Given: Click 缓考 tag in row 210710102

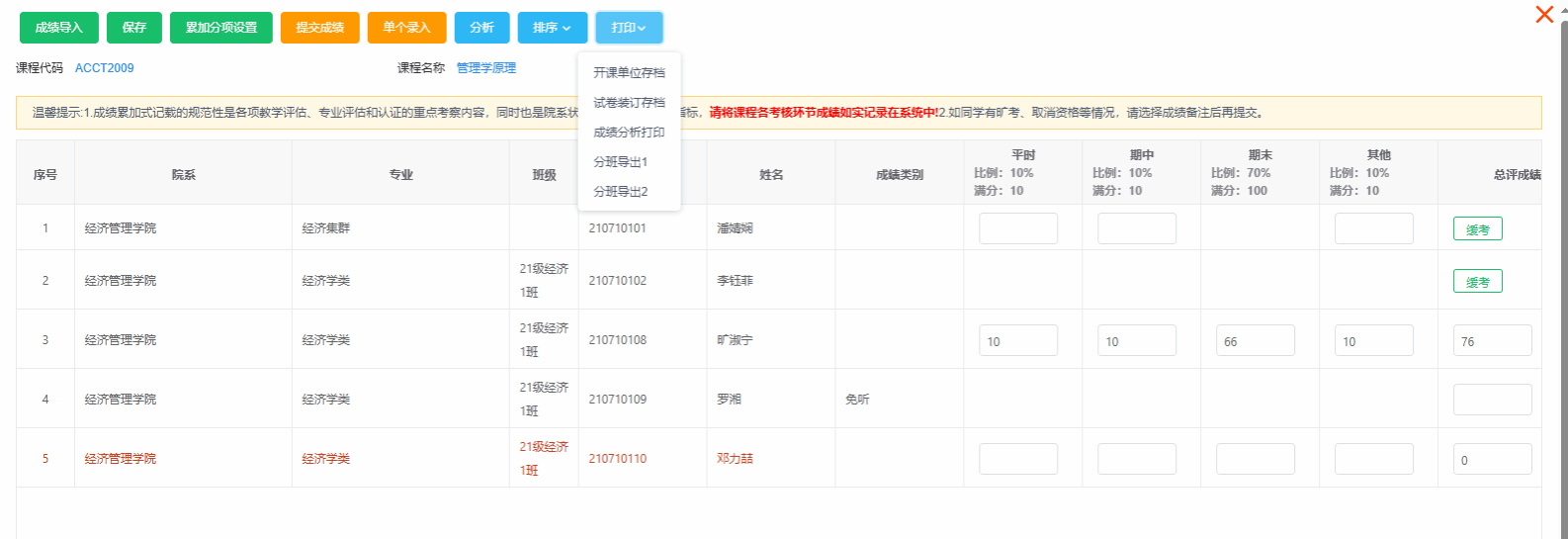Looking at the screenshot, I should pos(1478,281).
